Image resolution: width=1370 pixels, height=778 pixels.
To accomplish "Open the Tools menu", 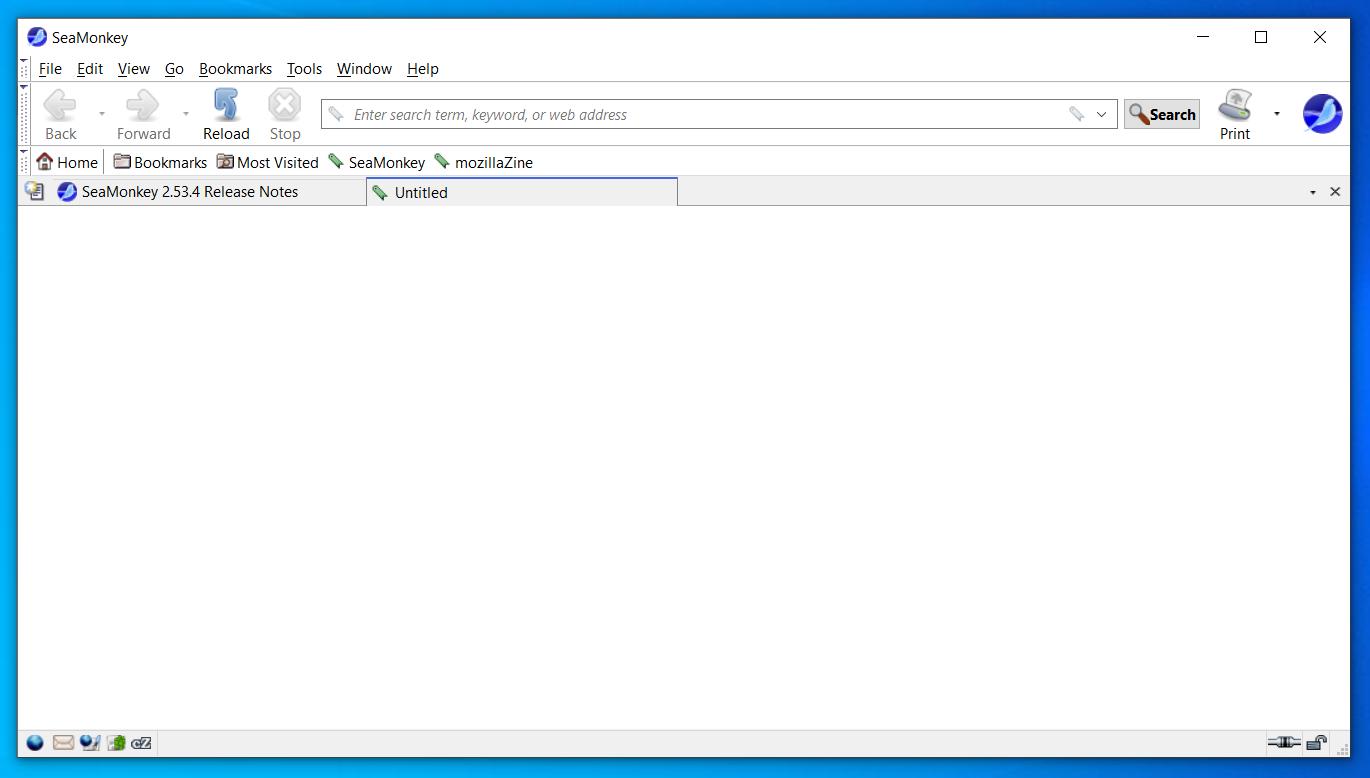I will tap(304, 69).
